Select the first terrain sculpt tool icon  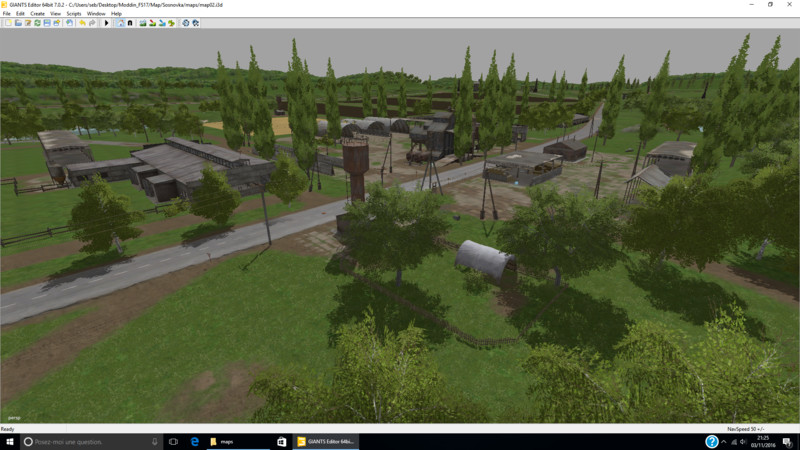pos(143,22)
